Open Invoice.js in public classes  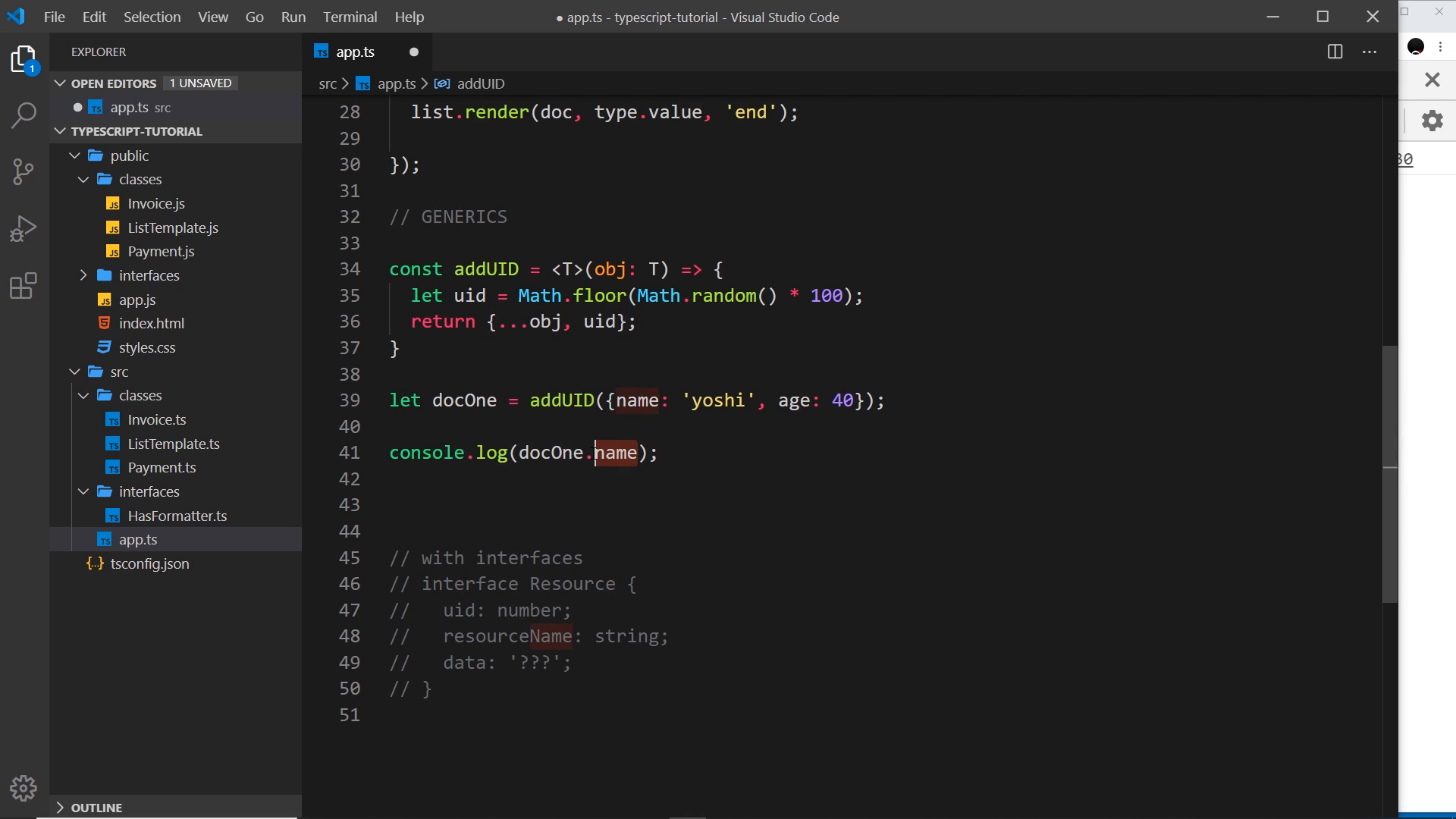(x=156, y=203)
